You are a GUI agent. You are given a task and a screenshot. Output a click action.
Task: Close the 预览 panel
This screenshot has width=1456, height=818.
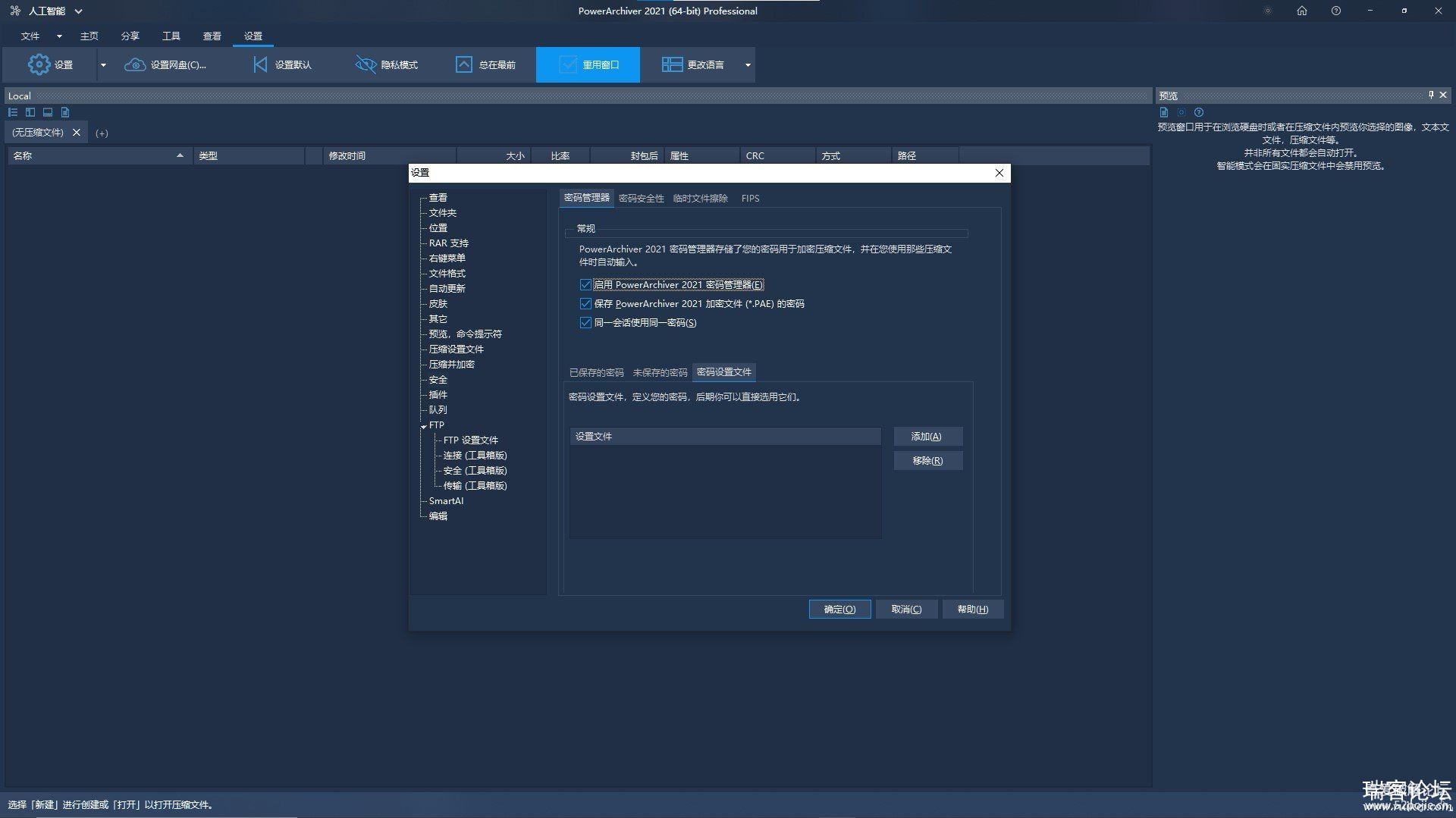1443,95
